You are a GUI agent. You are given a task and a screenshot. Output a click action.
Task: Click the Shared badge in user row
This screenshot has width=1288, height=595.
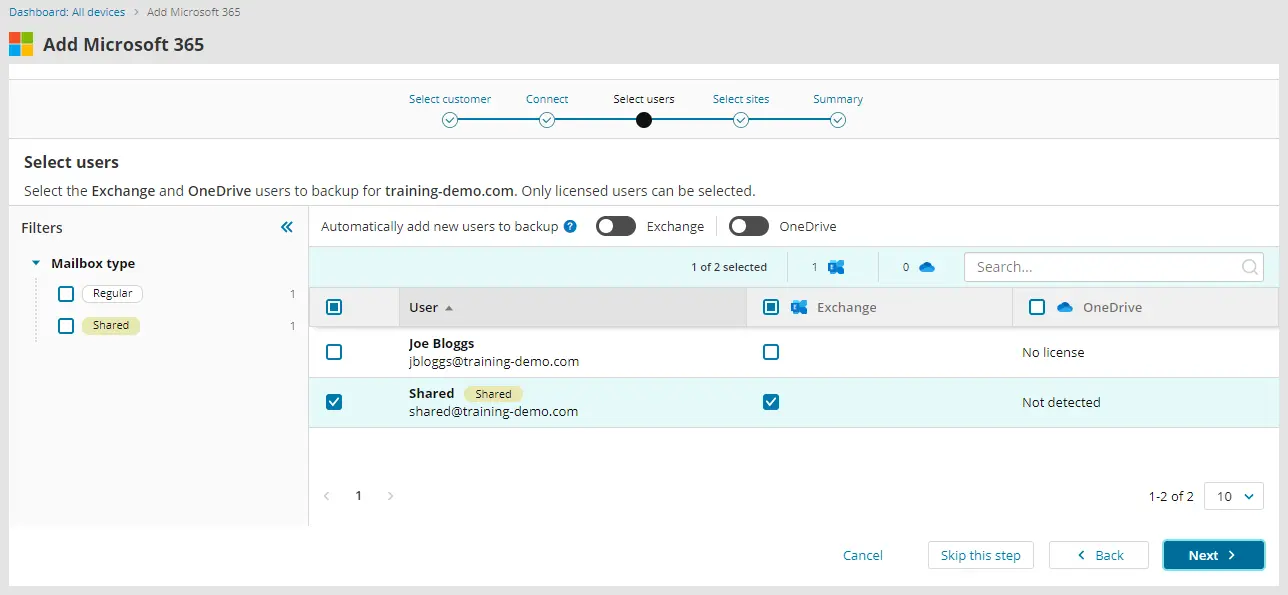pyautogui.click(x=493, y=394)
